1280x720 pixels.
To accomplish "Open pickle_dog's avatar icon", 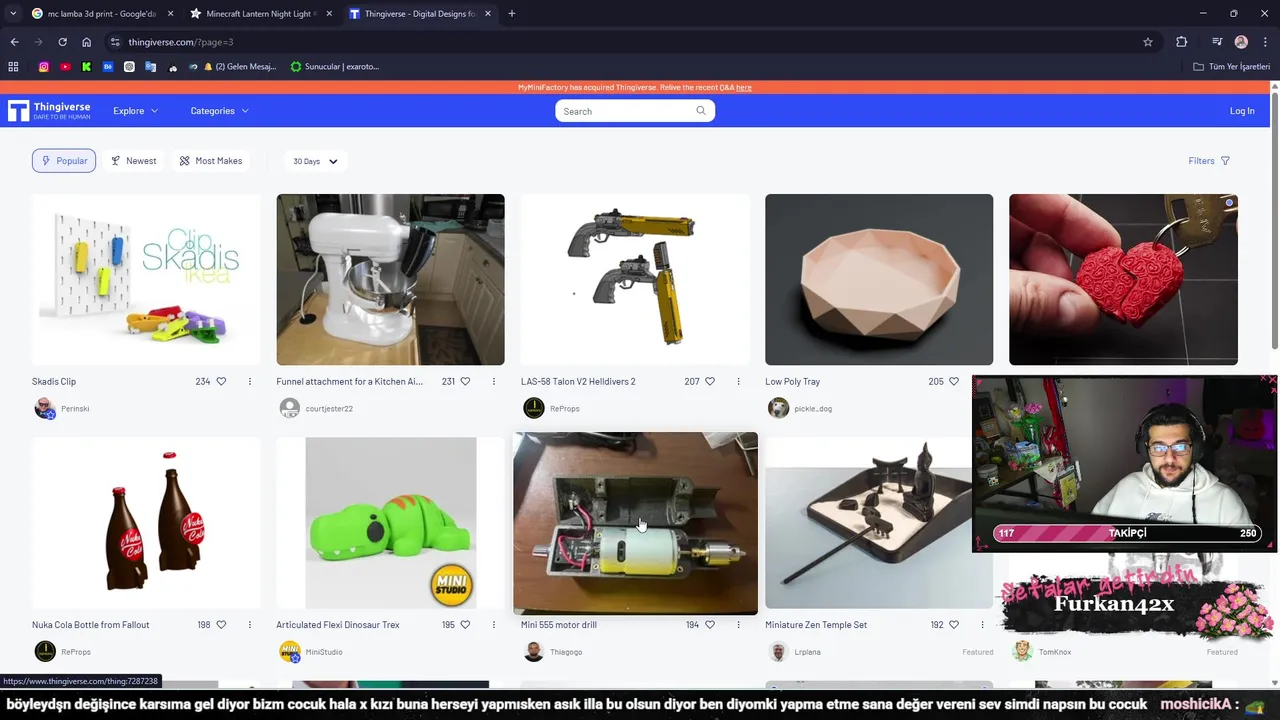I will [x=779, y=408].
